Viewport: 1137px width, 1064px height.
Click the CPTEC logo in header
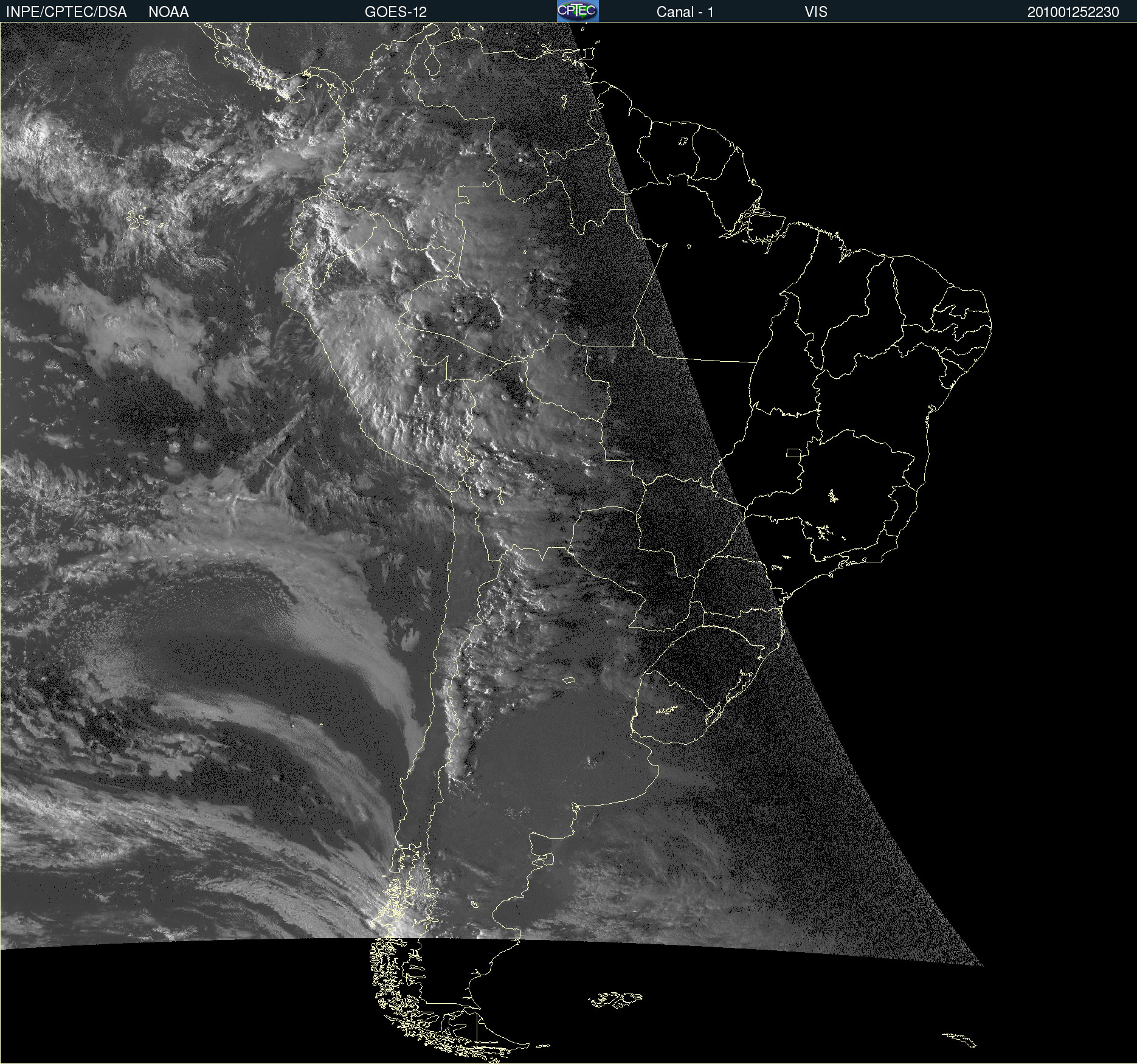(578, 11)
